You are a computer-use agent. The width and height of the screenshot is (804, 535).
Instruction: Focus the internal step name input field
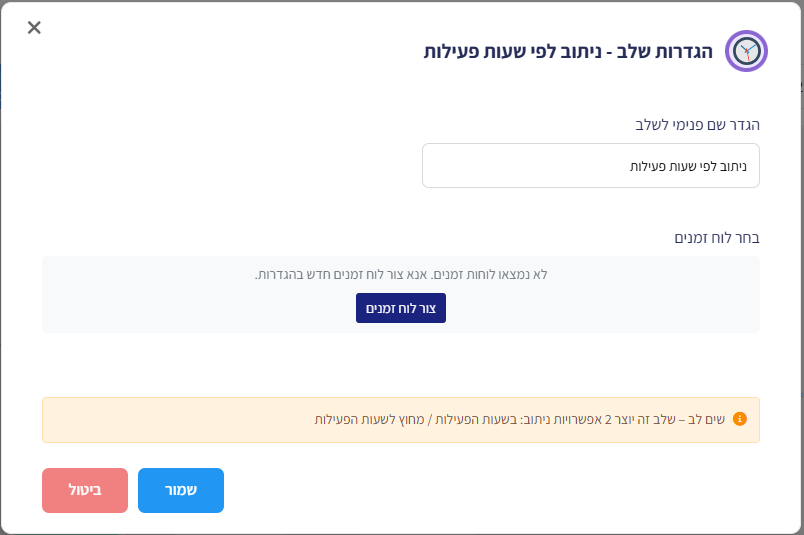(x=591, y=166)
